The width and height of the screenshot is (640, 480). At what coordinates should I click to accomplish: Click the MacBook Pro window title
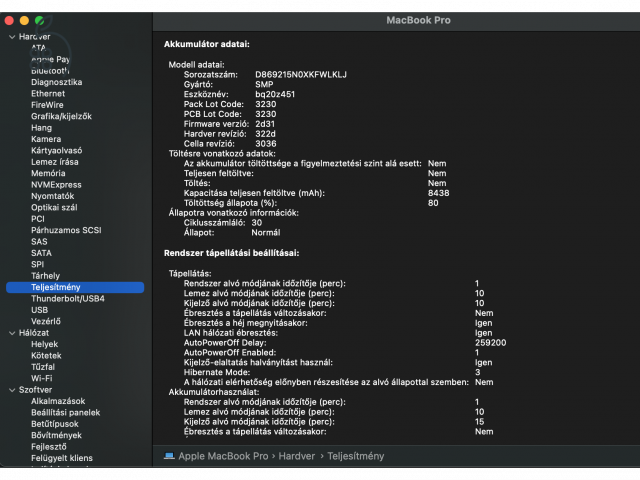point(418,20)
